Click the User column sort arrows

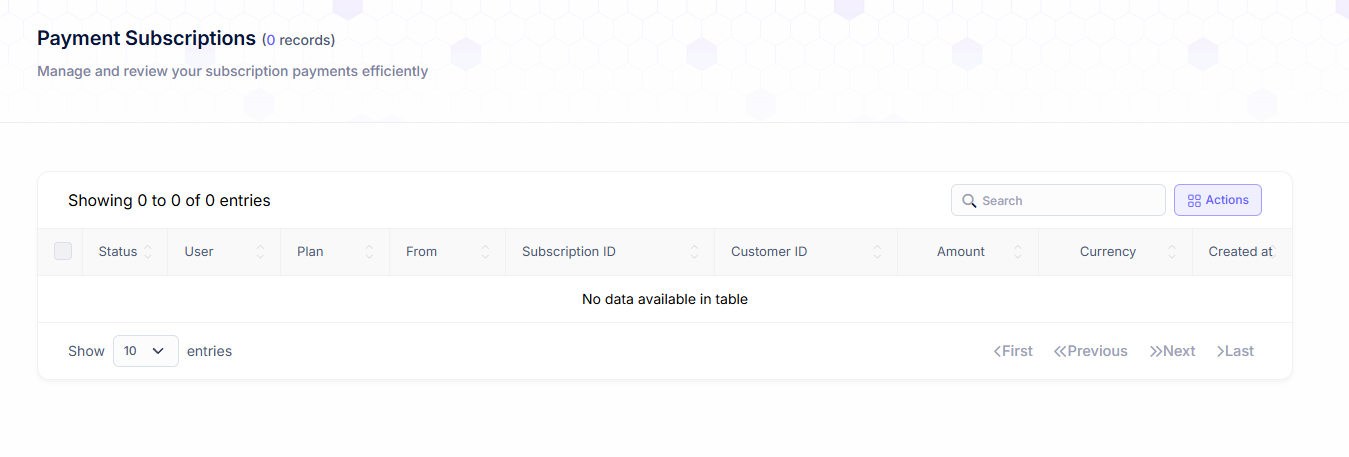(x=261, y=252)
